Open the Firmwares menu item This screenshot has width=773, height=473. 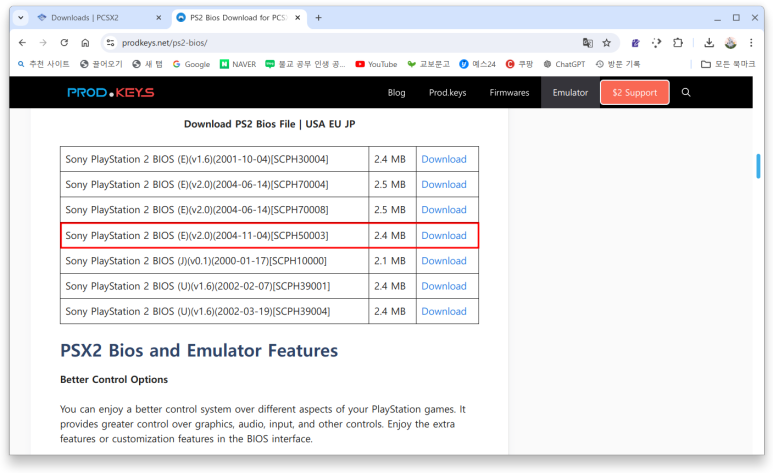[509, 93]
